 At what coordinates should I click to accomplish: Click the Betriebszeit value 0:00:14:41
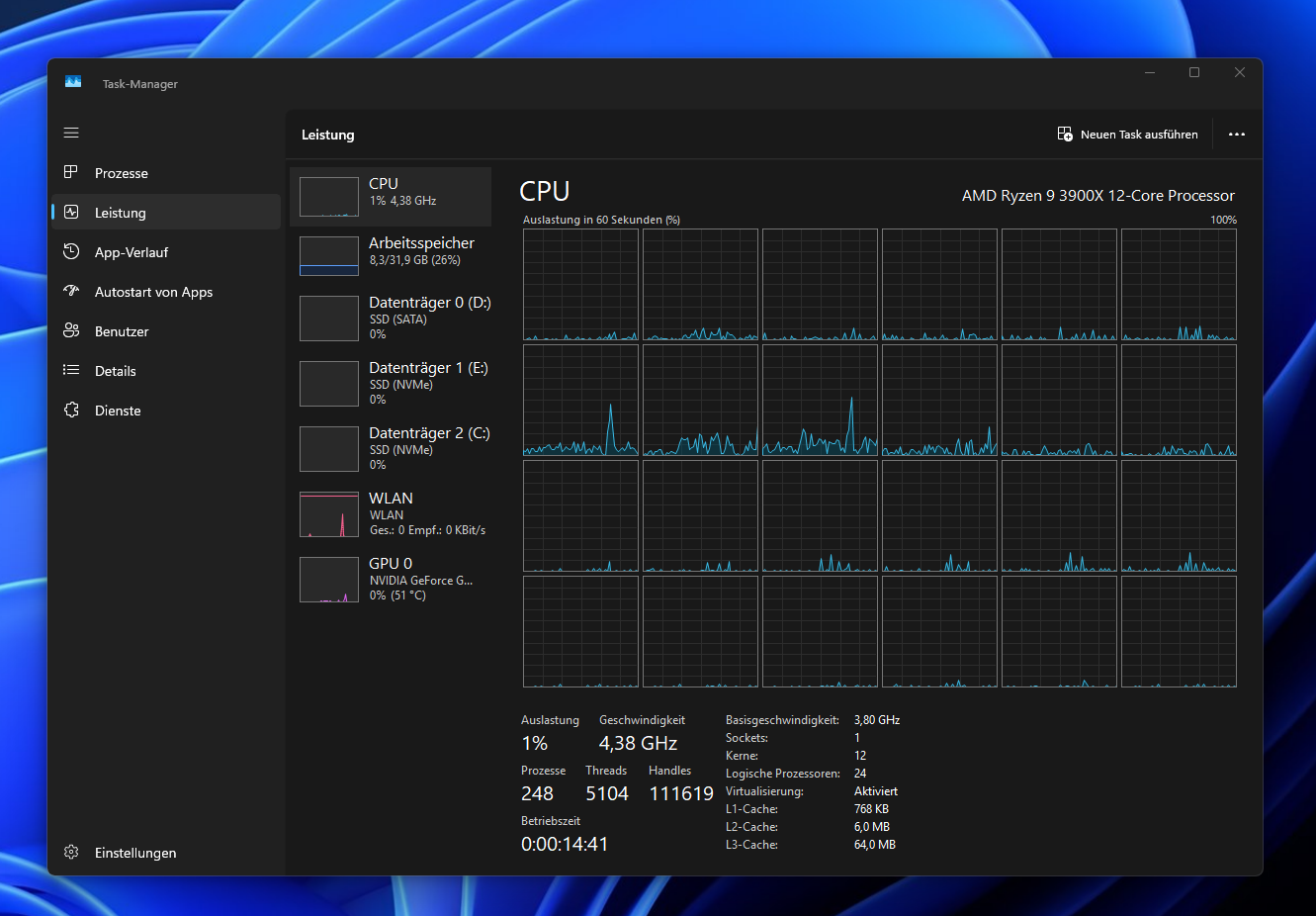(565, 844)
